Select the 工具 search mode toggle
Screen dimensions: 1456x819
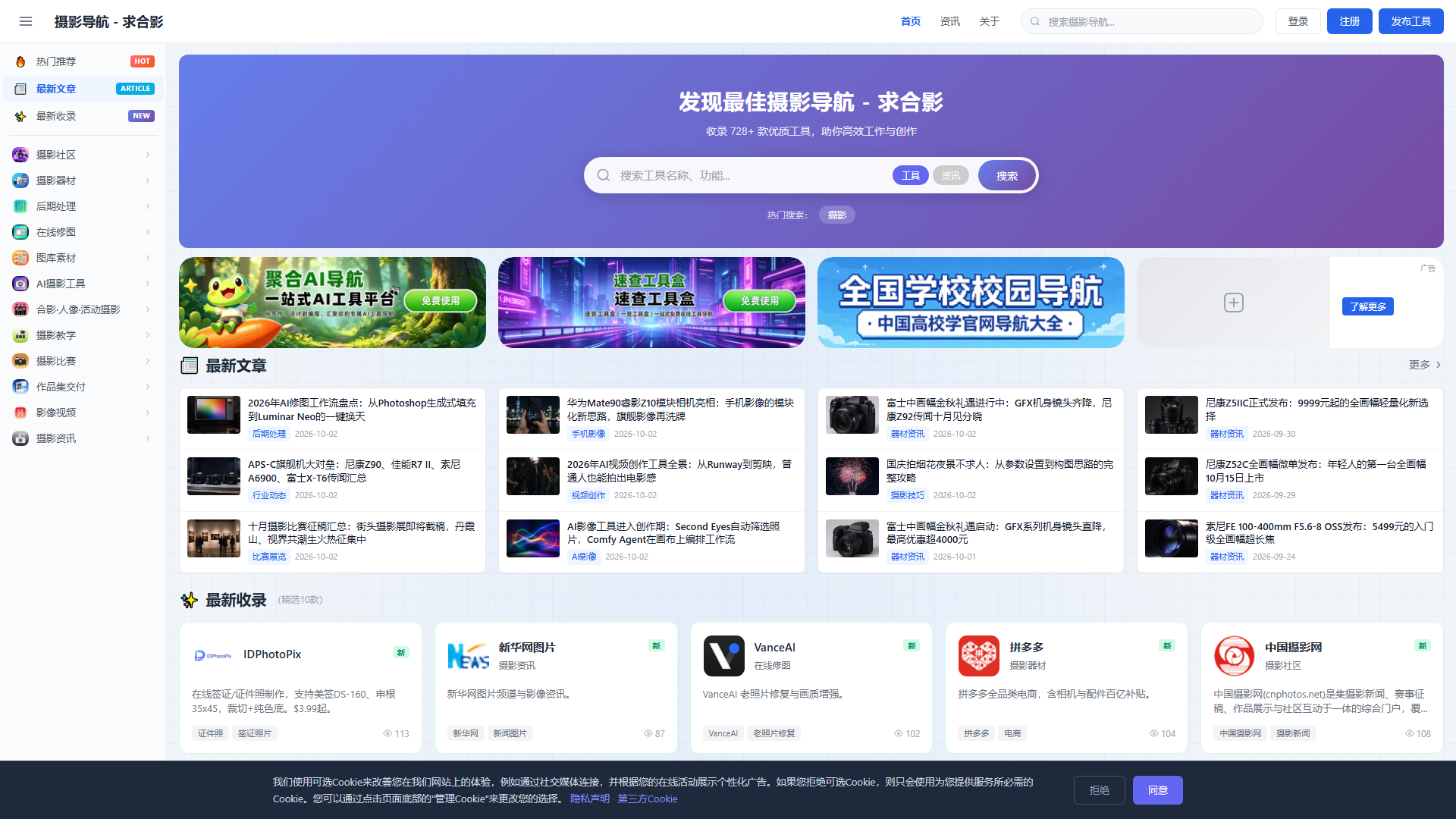pos(911,176)
